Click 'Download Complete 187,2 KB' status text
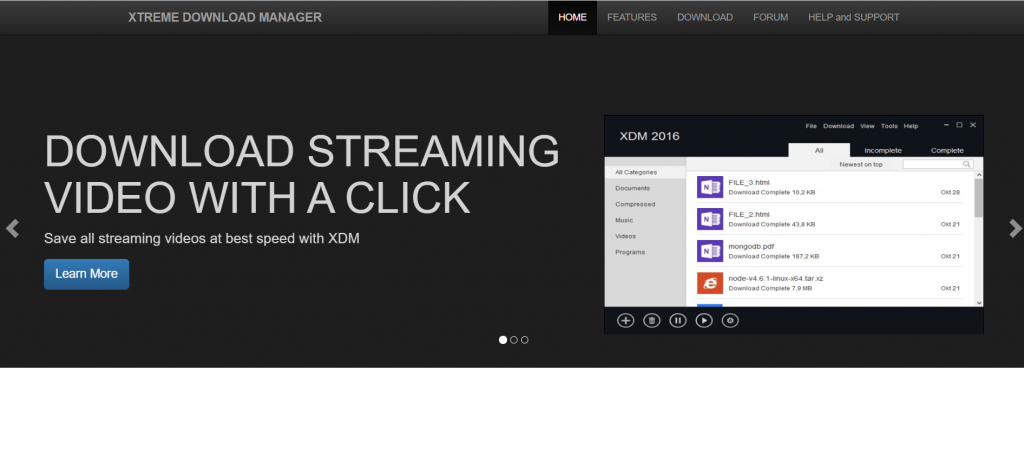 click(774, 256)
